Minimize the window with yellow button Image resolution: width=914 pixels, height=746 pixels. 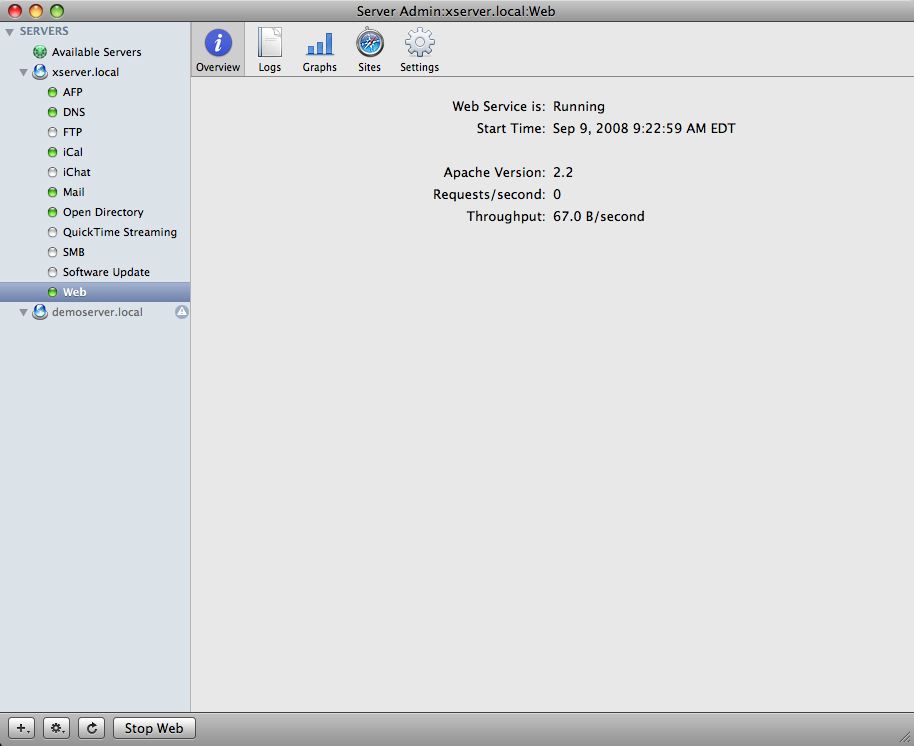[36, 10]
